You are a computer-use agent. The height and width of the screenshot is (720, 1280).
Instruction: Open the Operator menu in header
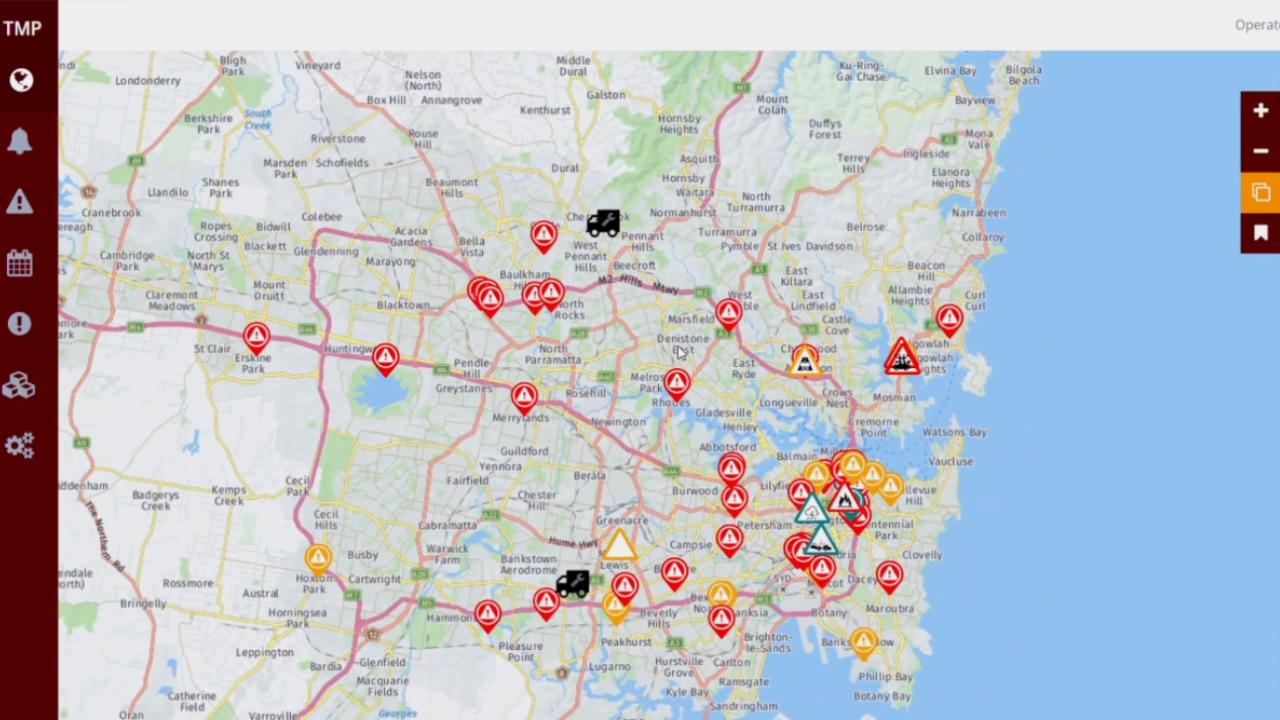pyautogui.click(x=1256, y=25)
